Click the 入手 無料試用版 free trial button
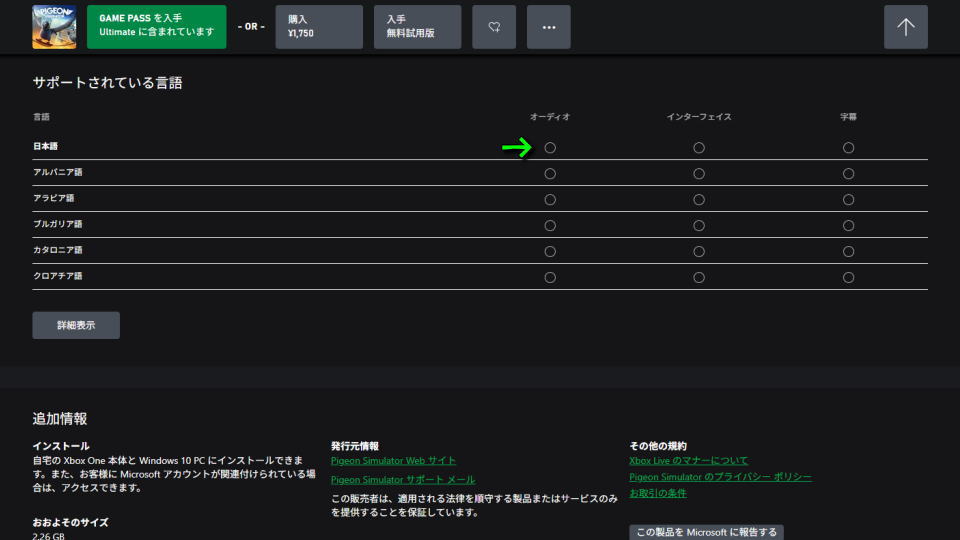 [x=417, y=27]
